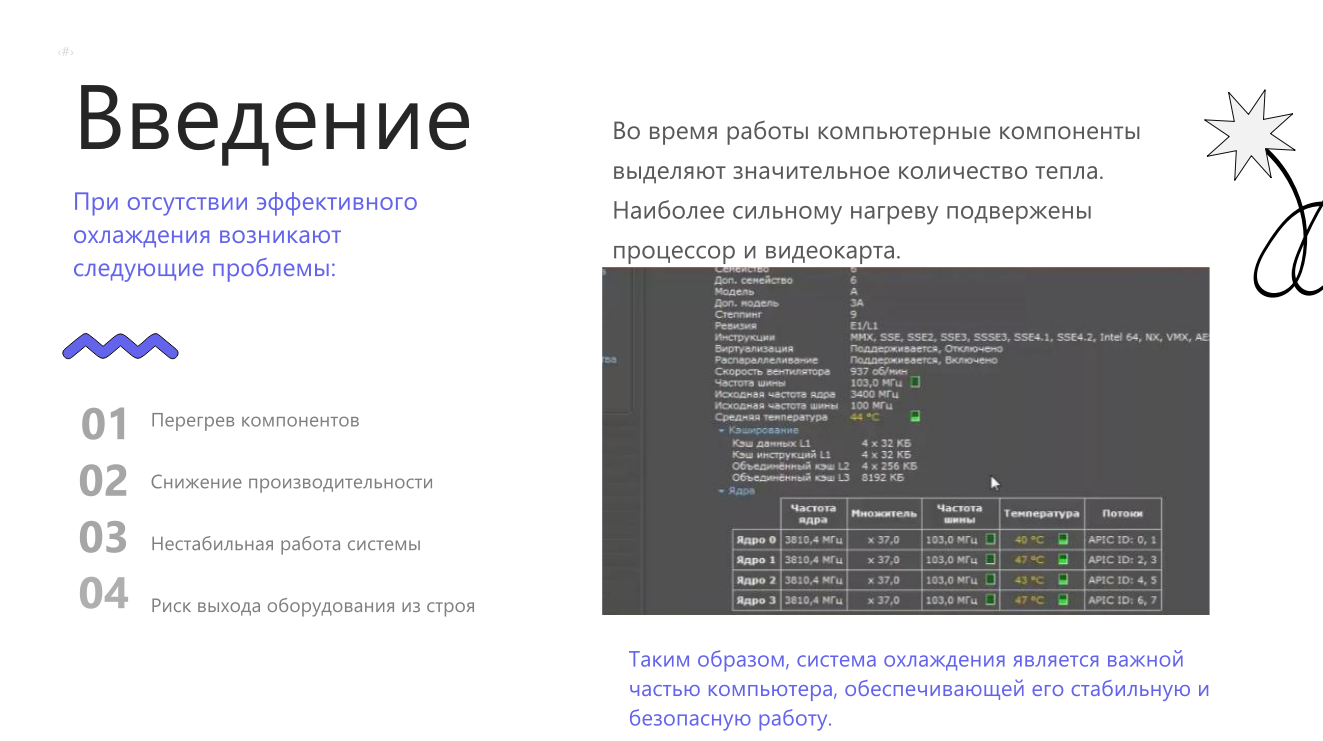Click the green gauge icon beside average temperature 44 °C
Screen dimensions: 1323x741
(915, 416)
